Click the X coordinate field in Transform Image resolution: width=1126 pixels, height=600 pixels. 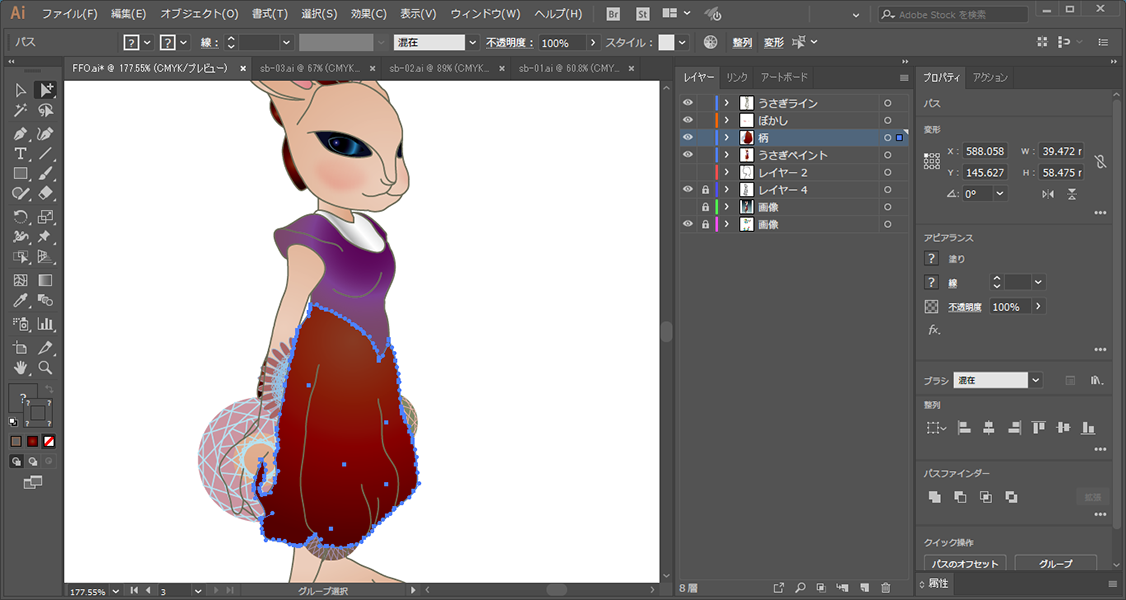coord(985,151)
